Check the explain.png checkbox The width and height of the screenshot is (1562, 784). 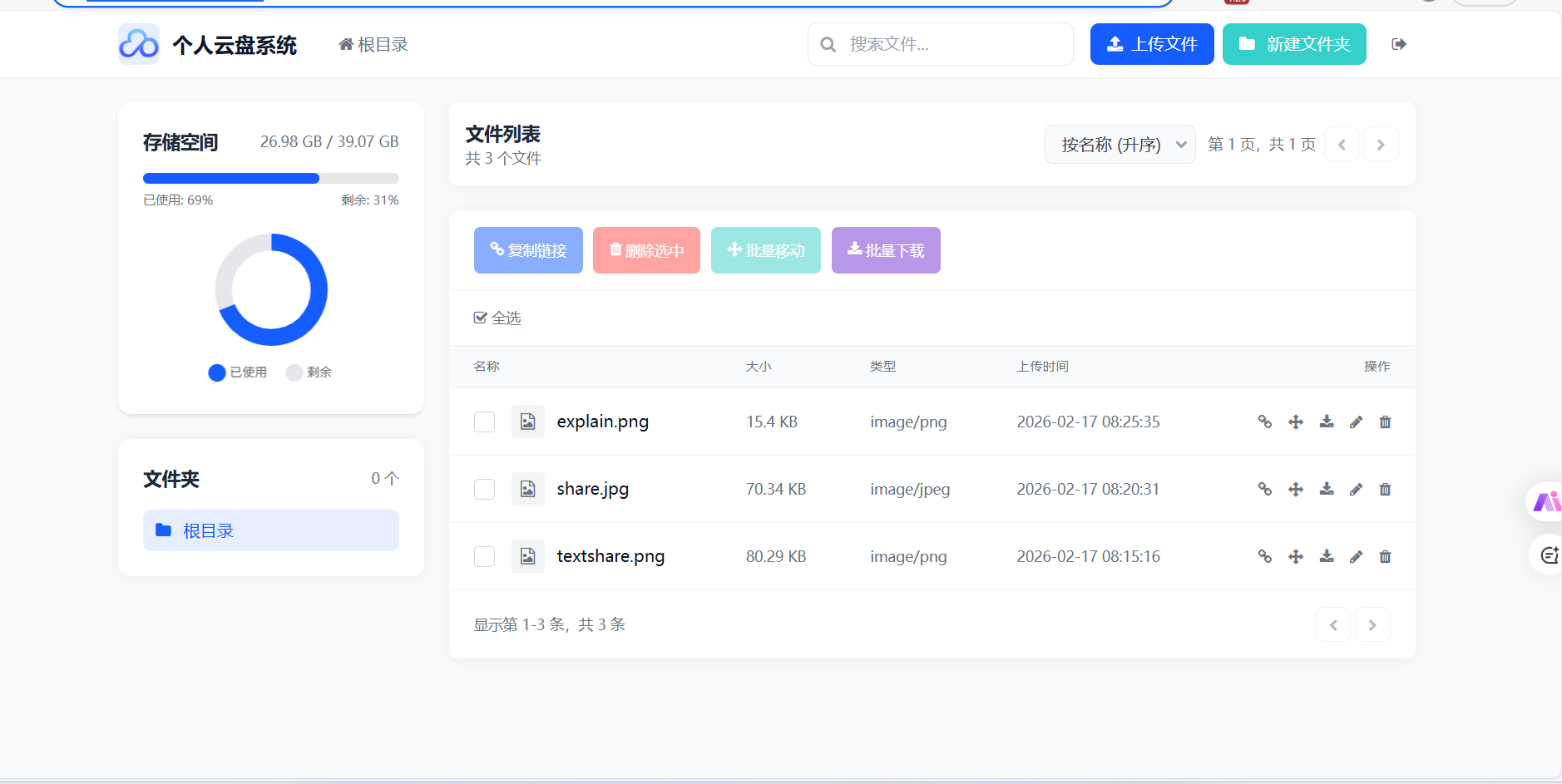[484, 422]
